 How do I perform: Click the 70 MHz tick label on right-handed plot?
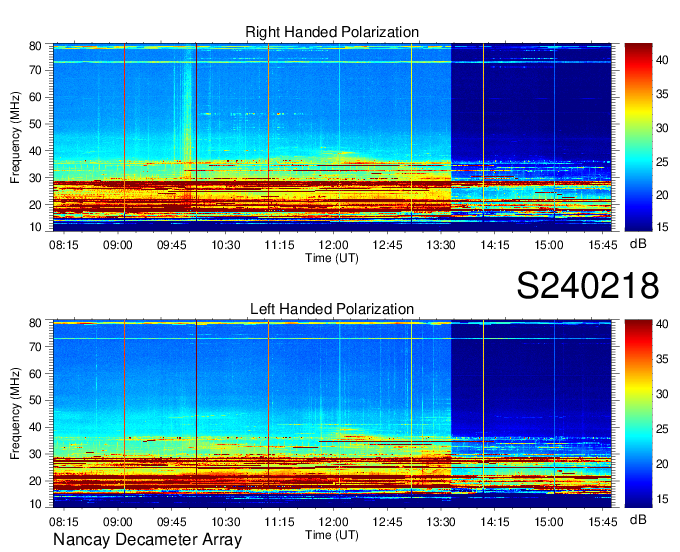(x=35, y=70)
